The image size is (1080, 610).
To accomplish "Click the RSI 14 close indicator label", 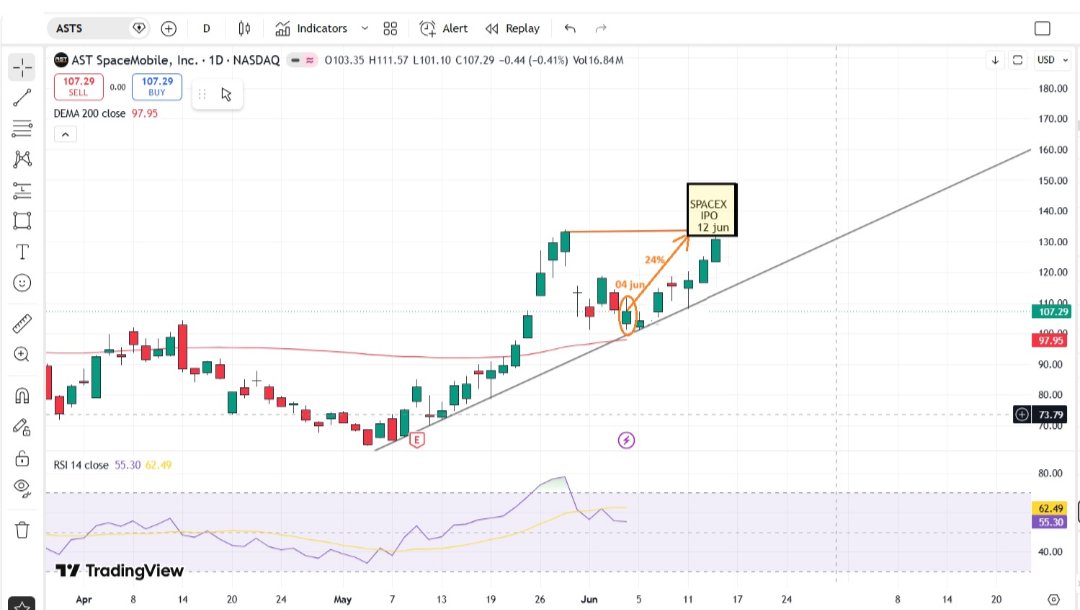I will tap(81, 465).
